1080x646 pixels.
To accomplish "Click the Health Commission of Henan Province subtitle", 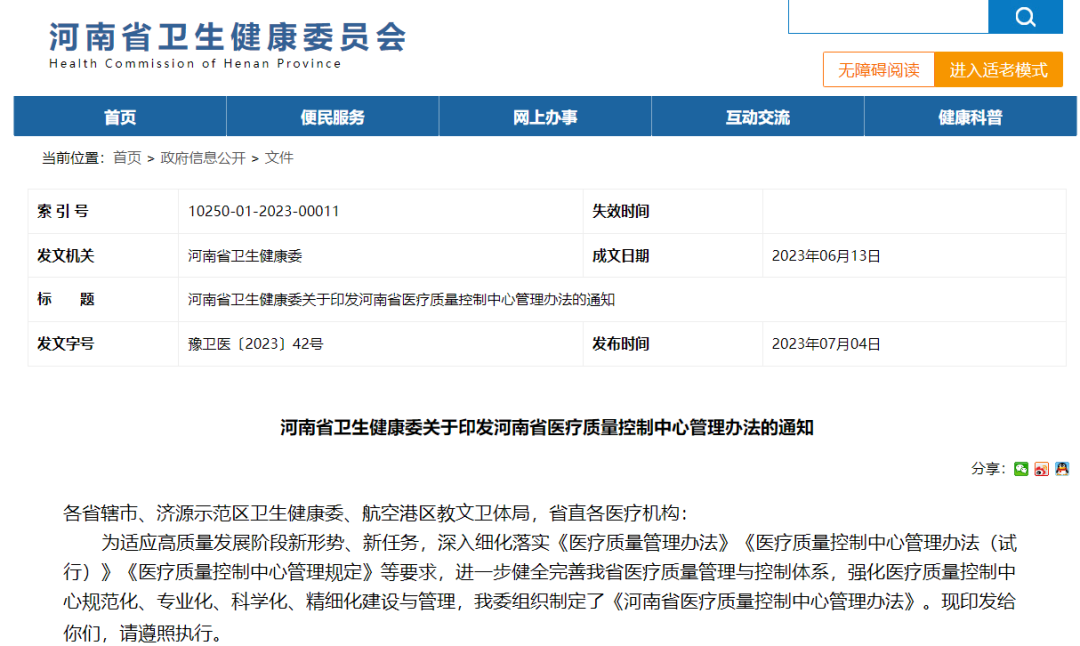I will point(195,63).
